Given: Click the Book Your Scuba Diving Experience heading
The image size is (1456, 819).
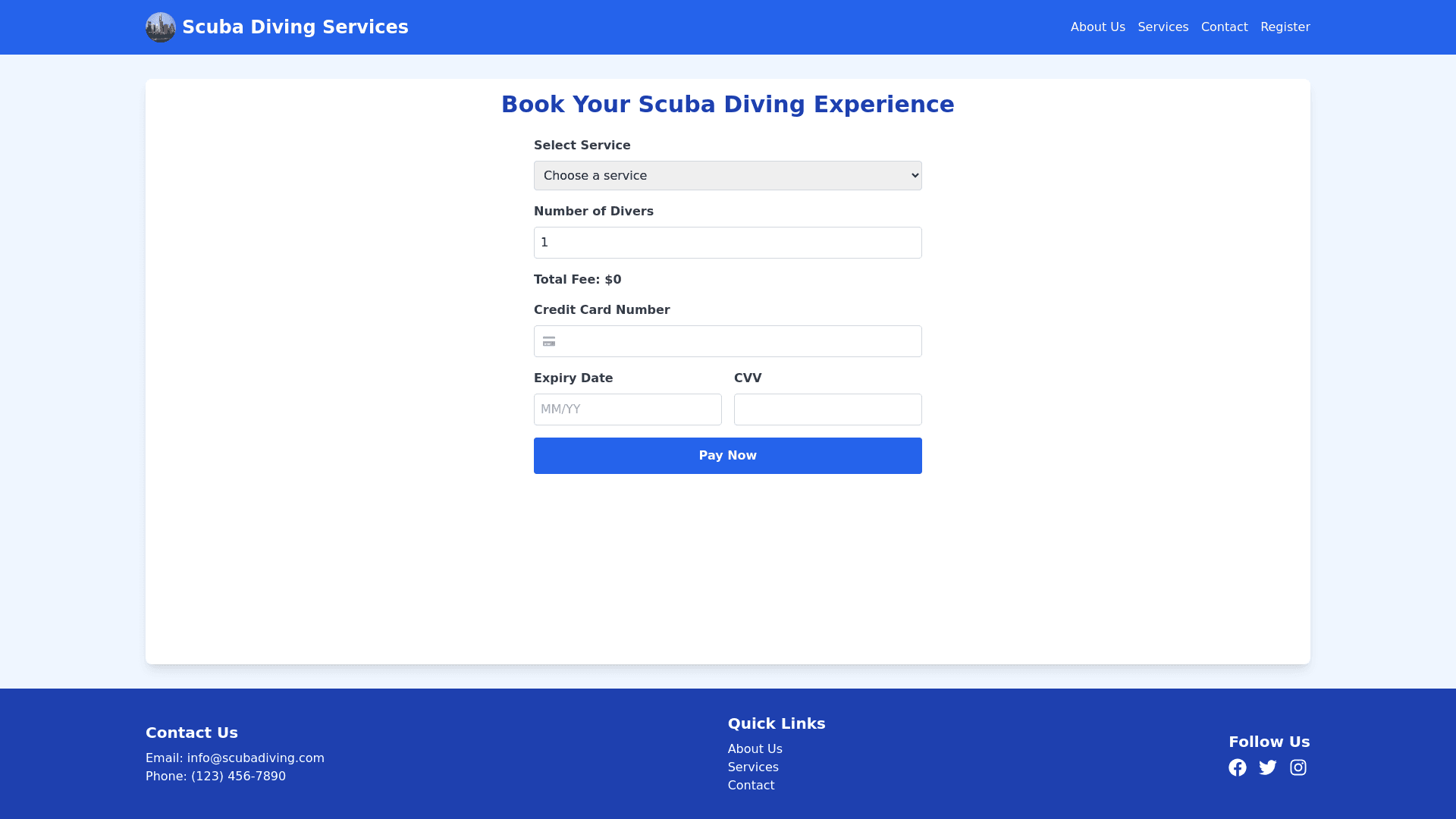Looking at the screenshot, I should 727,105.
